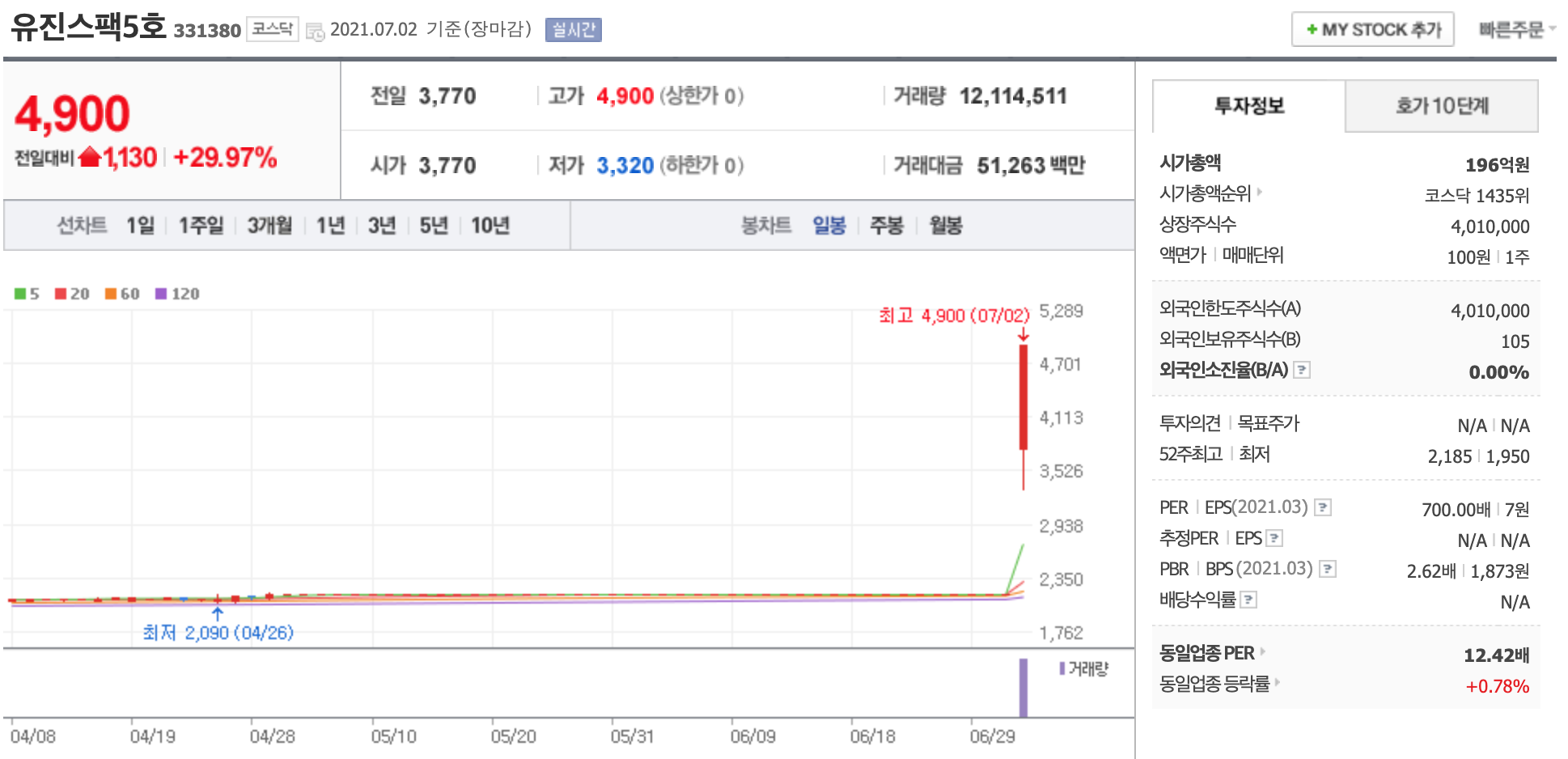Viewport: 1568px width, 759px height.
Task: Click the 시가총액 value 196억원
Action: [x=1498, y=165]
